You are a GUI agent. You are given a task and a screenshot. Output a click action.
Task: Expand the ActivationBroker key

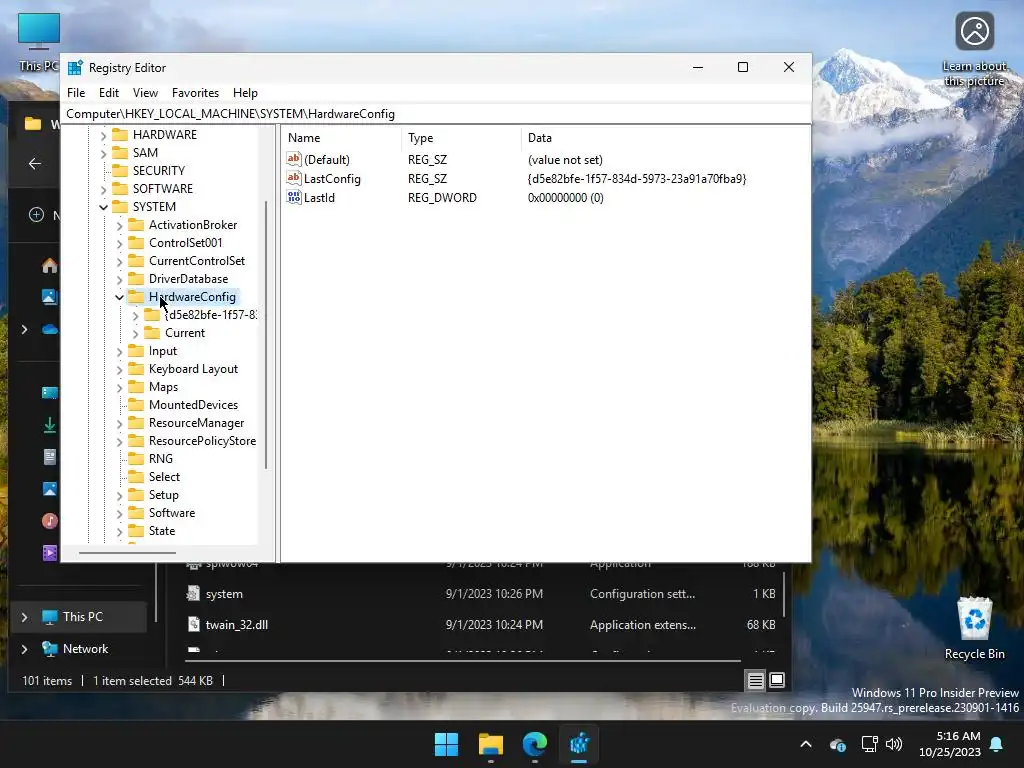(119, 225)
